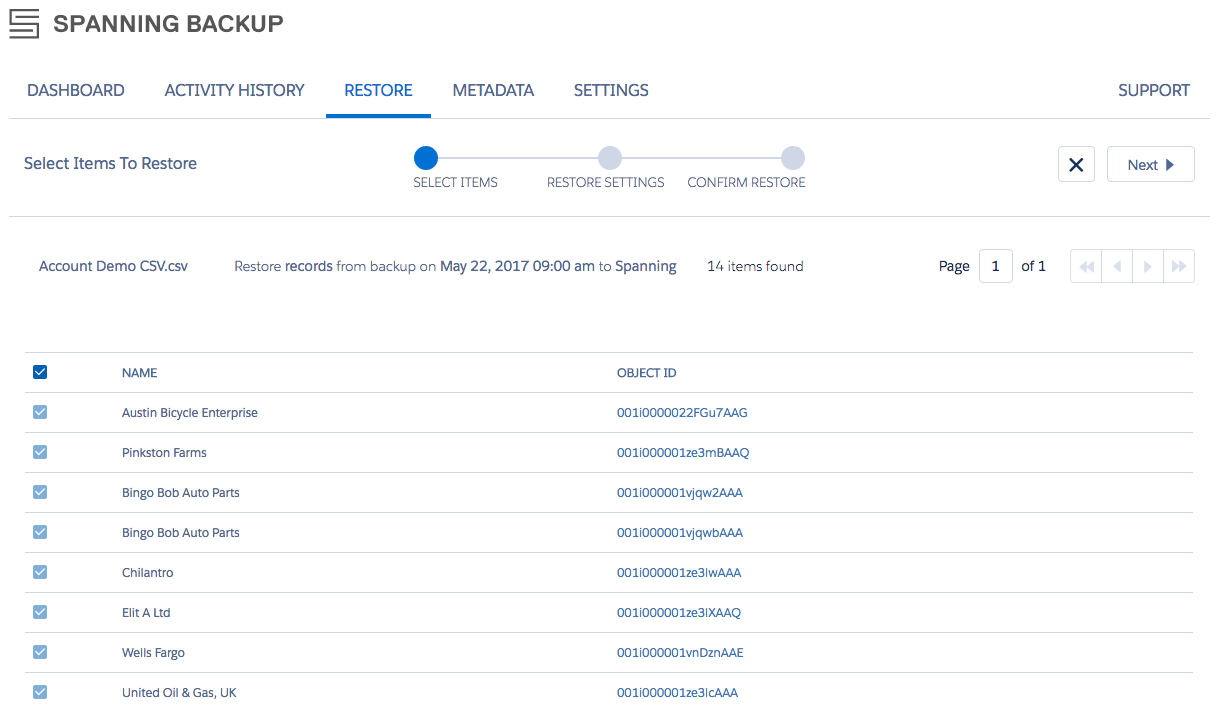
Task: Go to first page of results
Action: [1086, 266]
